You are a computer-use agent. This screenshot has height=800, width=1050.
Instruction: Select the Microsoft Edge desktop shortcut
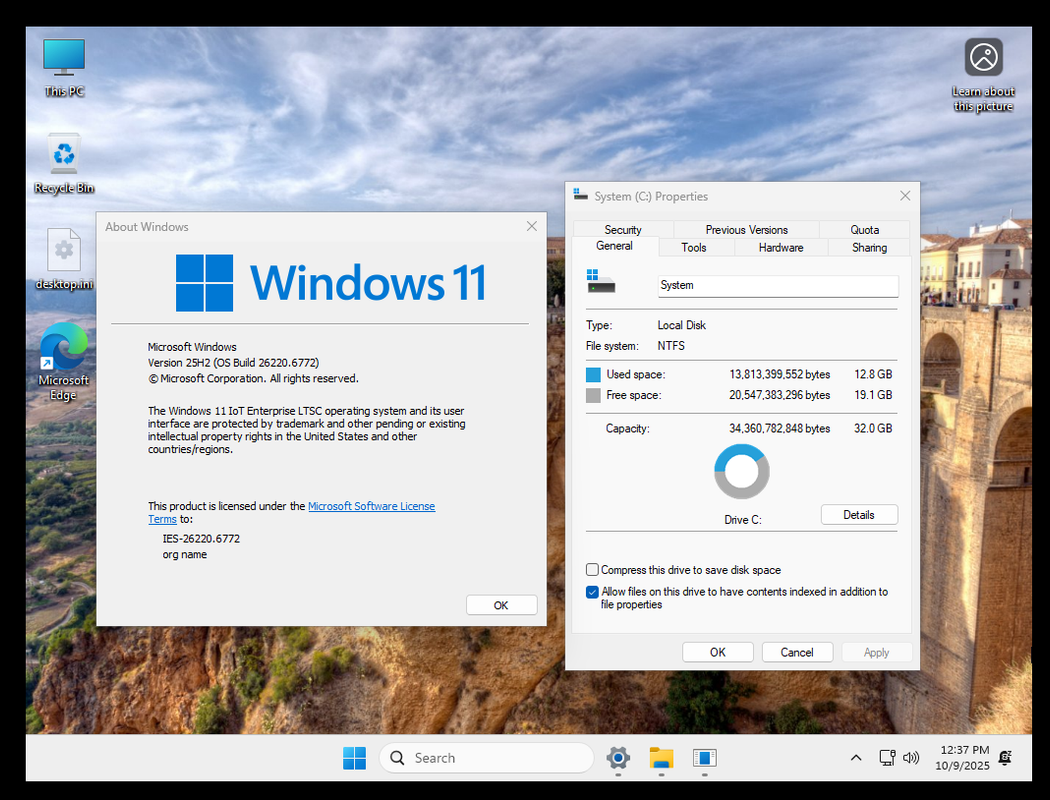[x=64, y=362]
